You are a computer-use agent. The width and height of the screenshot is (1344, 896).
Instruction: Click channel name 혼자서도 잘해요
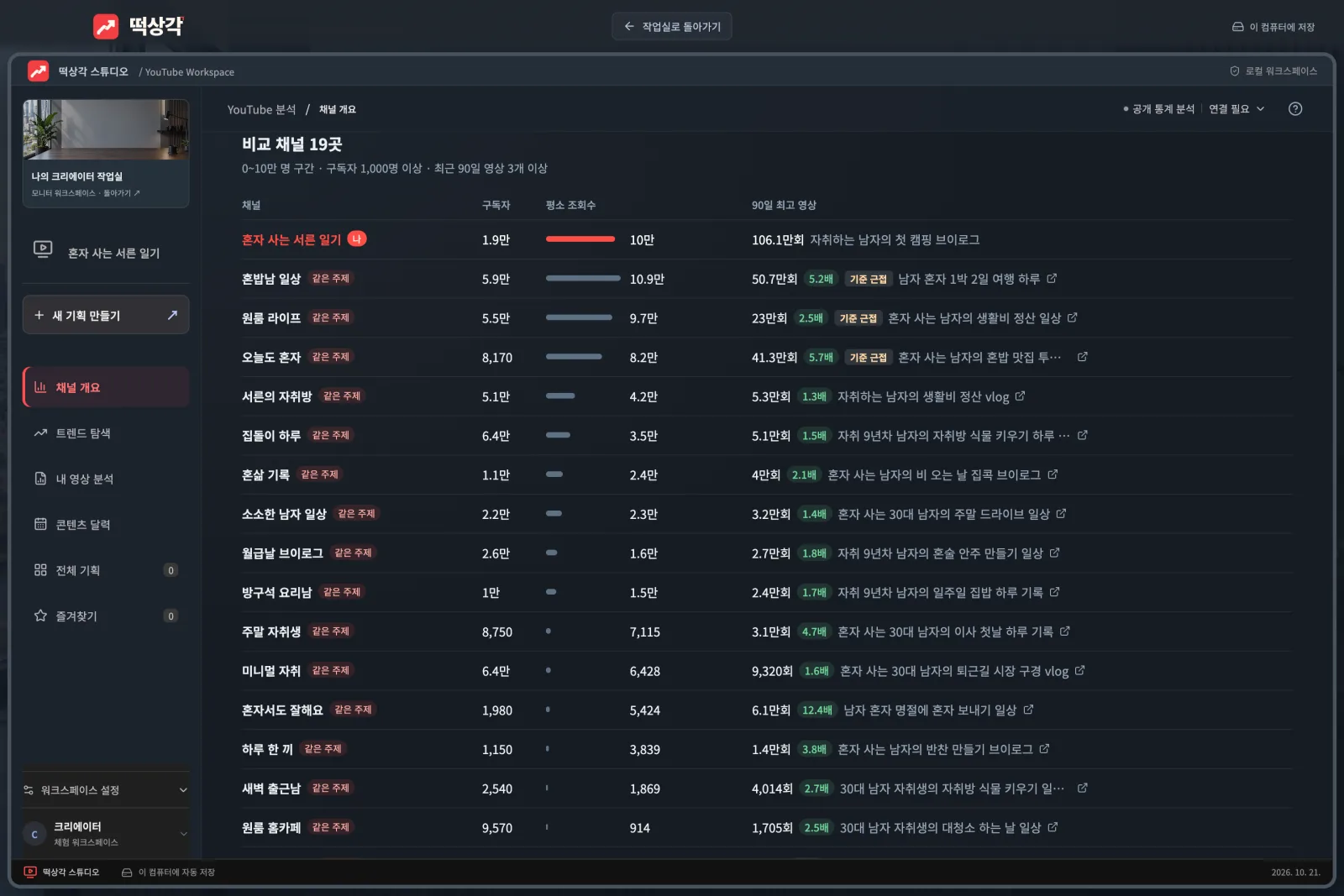(282, 710)
